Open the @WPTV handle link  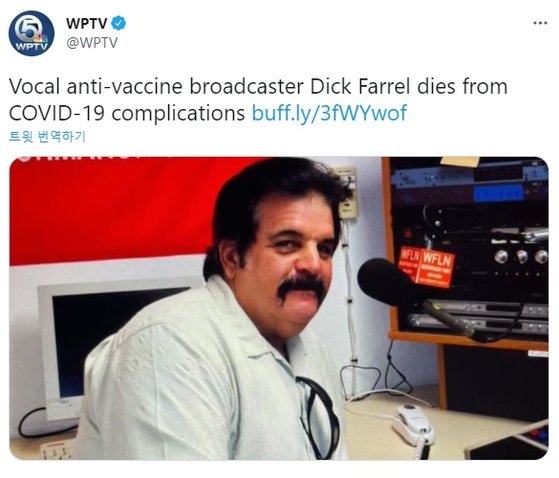pos(92,42)
